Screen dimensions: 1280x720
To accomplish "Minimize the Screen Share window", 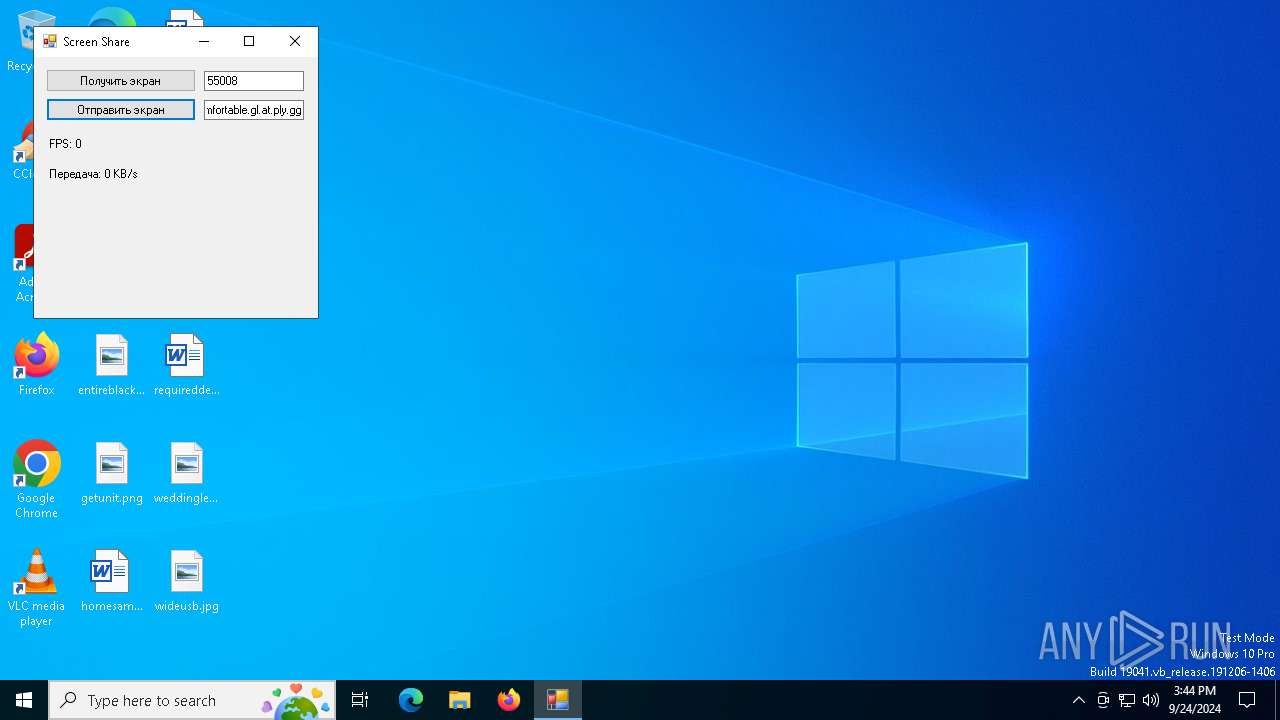I will coord(204,42).
